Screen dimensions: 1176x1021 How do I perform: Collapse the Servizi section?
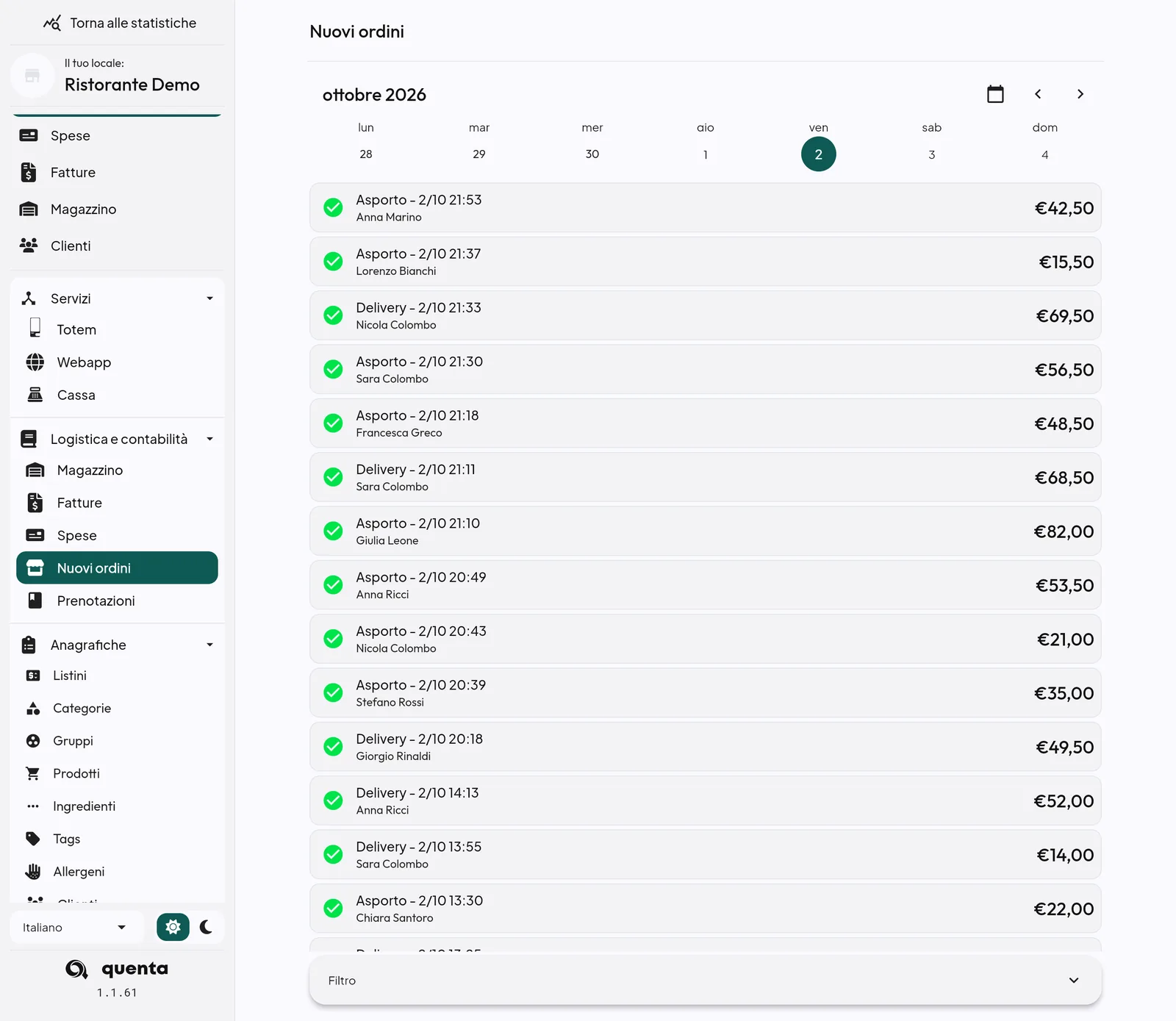[x=209, y=298]
